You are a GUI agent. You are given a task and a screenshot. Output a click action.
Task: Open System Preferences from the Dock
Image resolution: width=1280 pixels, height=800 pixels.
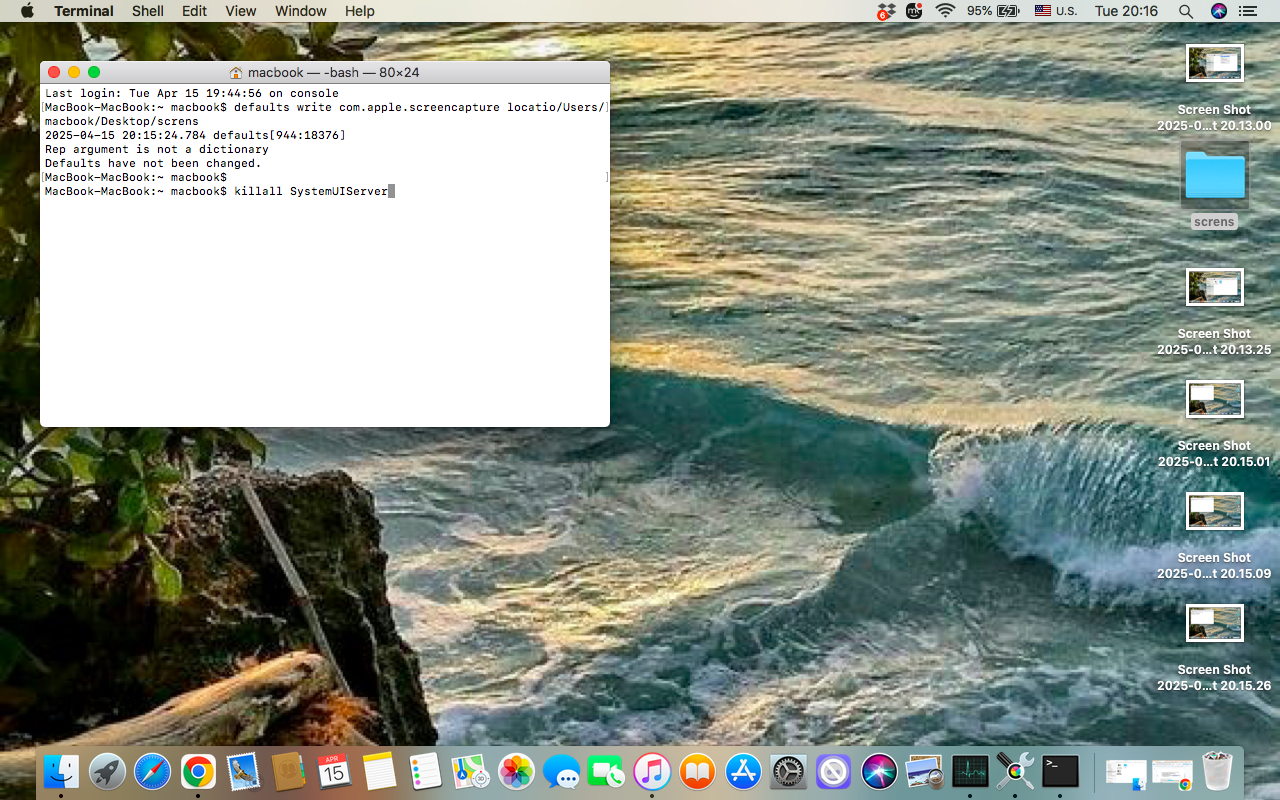click(x=786, y=771)
